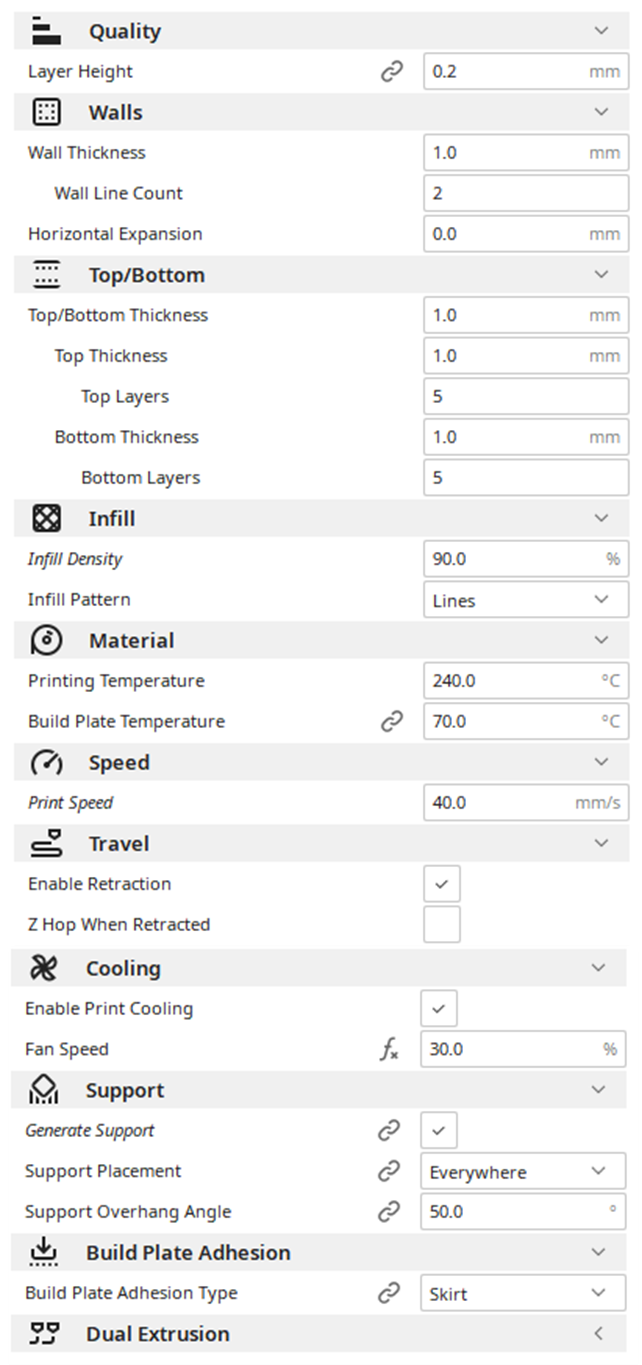642x1365 pixels.
Task: Click the Quality section layers icon
Action: pos(47,31)
